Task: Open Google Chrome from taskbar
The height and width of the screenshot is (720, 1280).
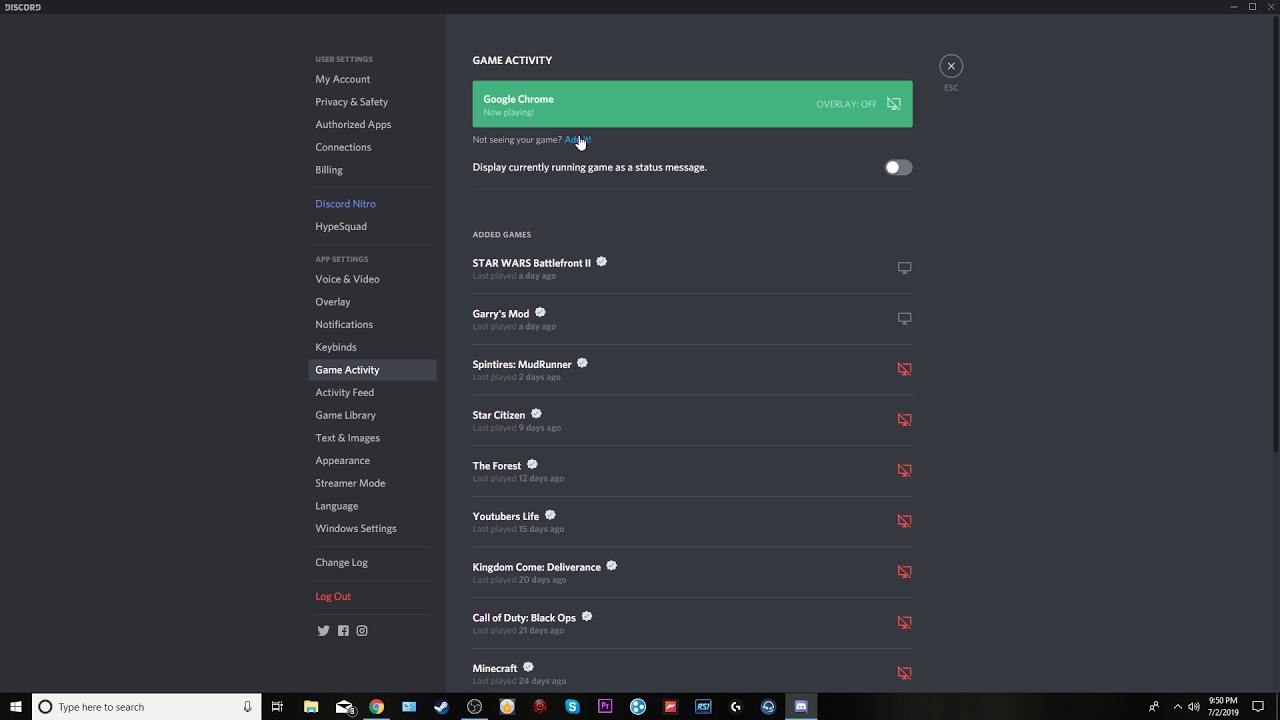Action: tap(376, 707)
